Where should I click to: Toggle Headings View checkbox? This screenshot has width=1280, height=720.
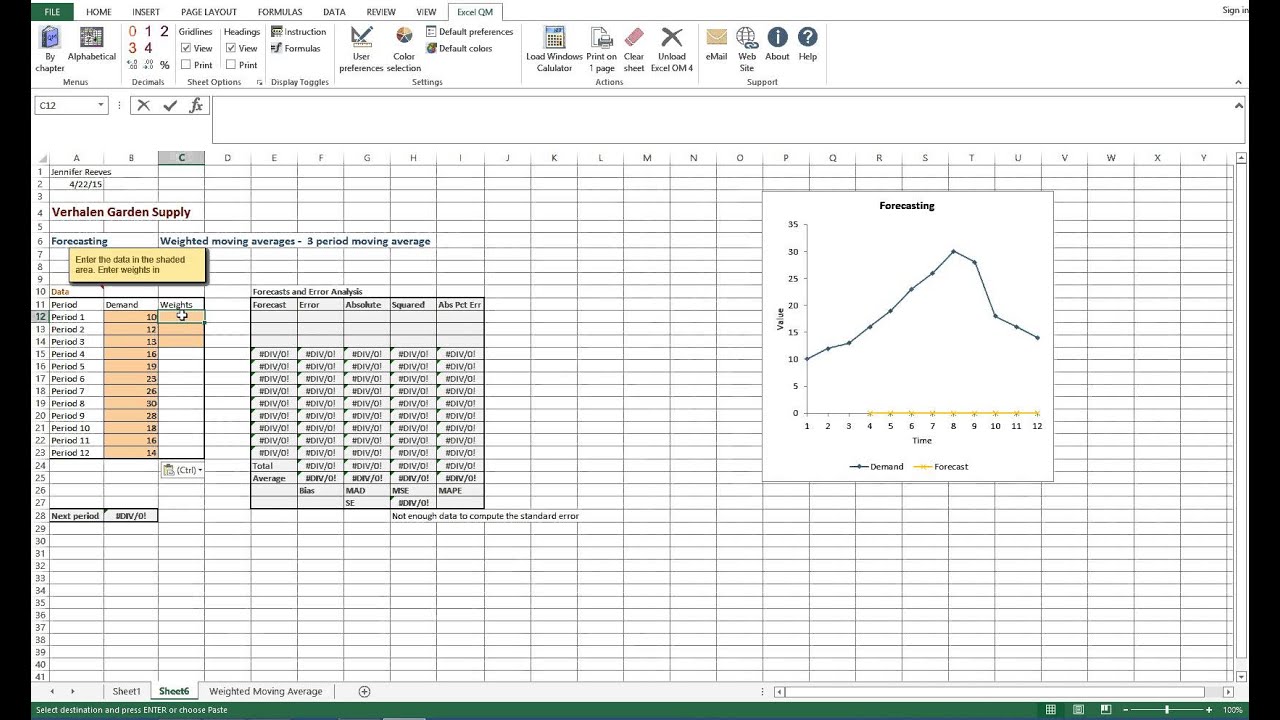pos(231,48)
